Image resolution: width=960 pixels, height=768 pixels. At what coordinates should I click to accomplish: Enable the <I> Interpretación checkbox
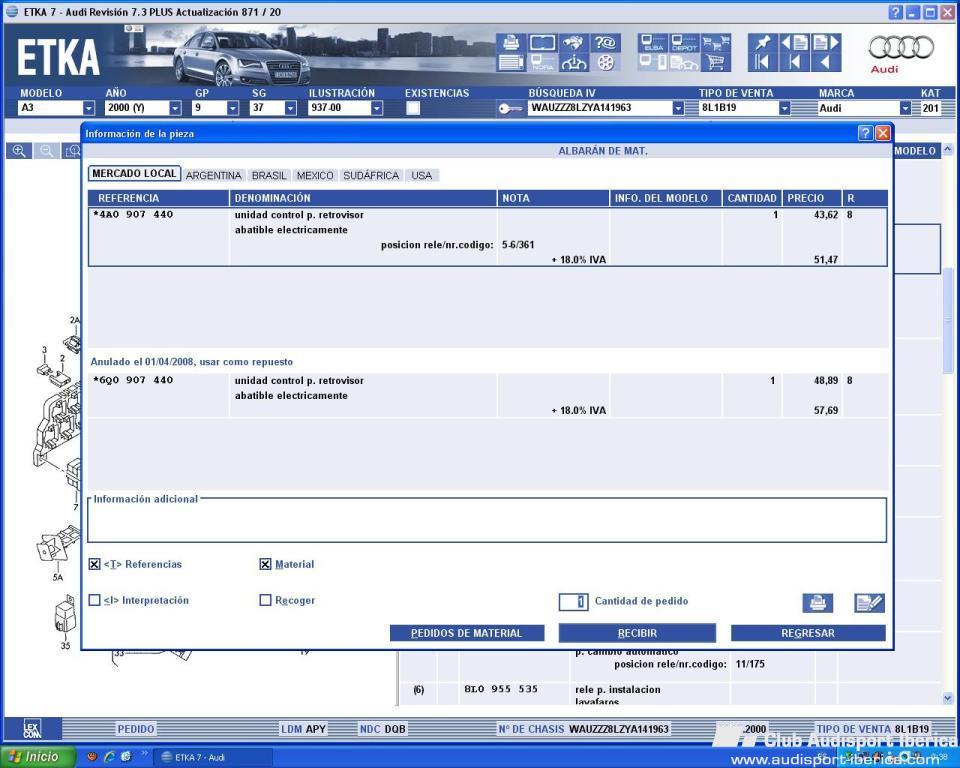pos(94,600)
